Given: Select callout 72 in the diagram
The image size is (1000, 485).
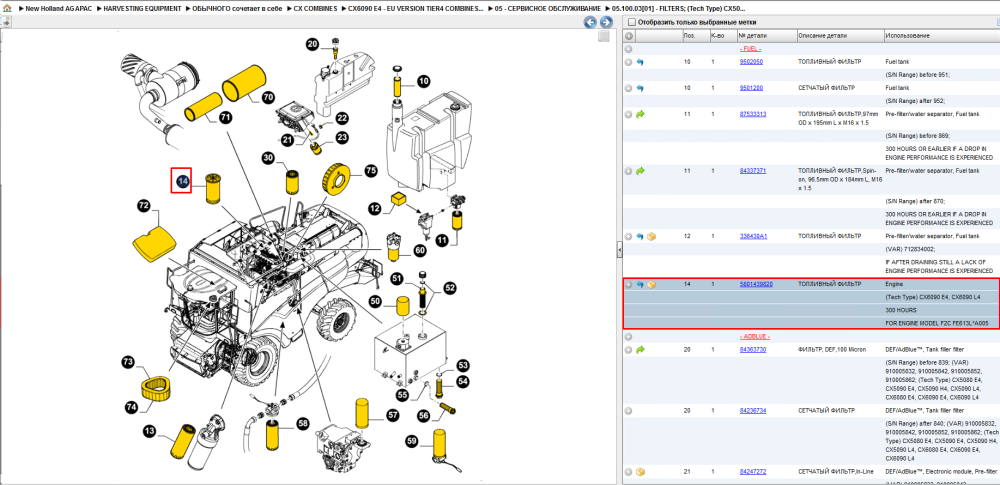Looking at the screenshot, I should [144, 205].
